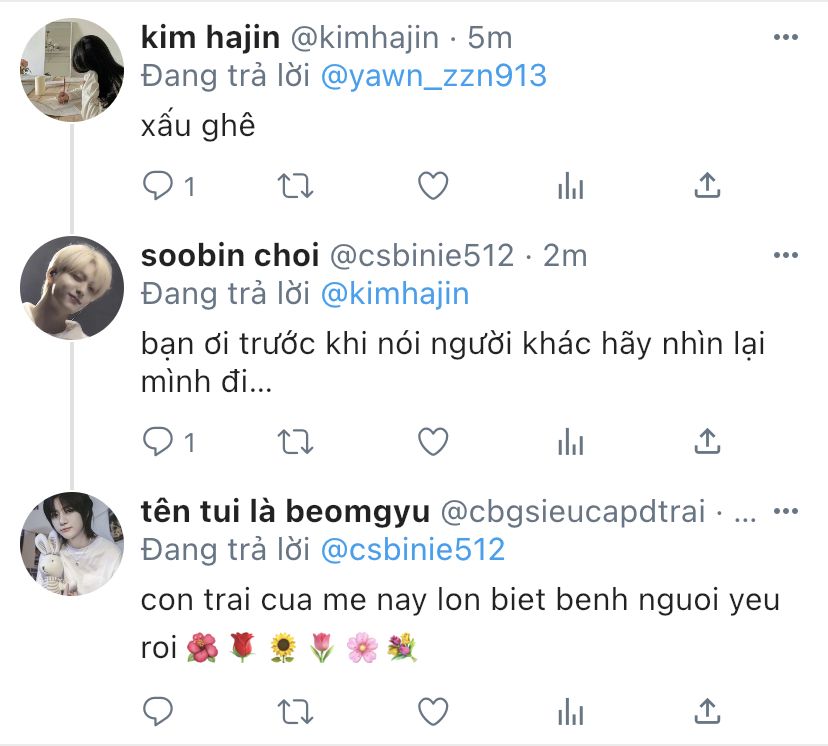This screenshot has width=828, height=746.
Task: Share soobin choi's tweet
Action: [x=707, y=441]
